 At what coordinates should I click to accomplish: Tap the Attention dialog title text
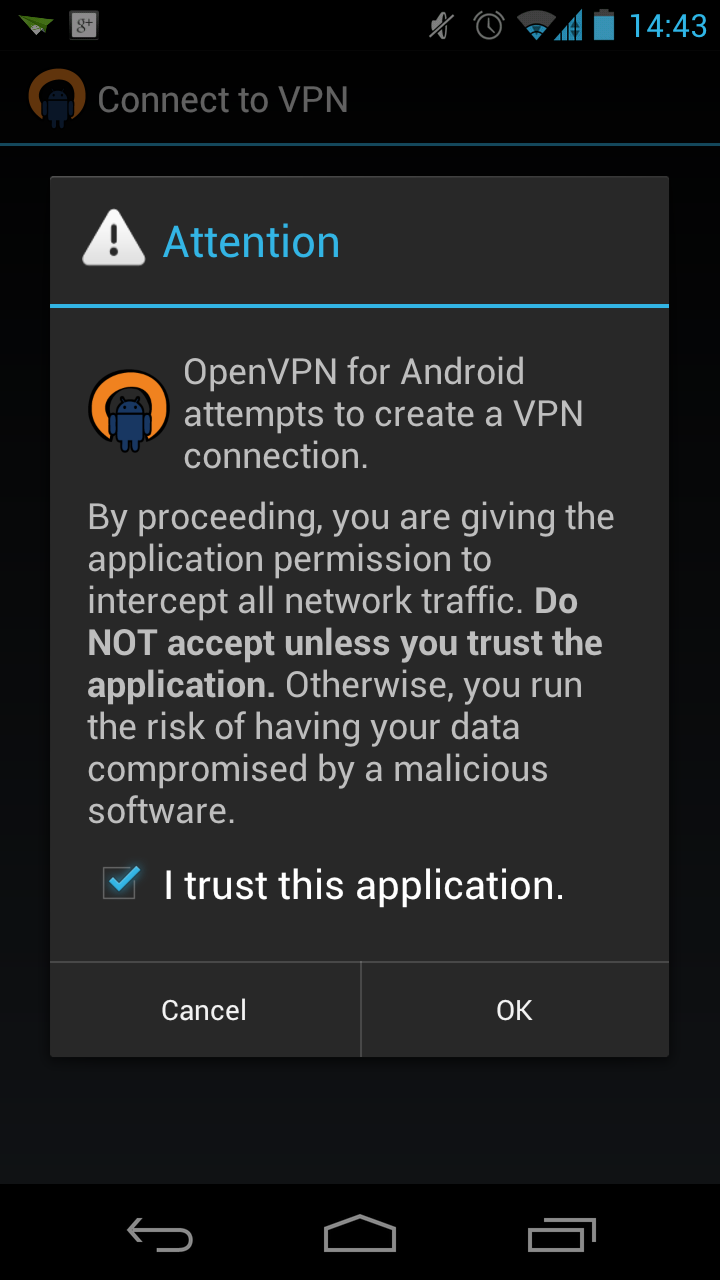pos(252,242)
